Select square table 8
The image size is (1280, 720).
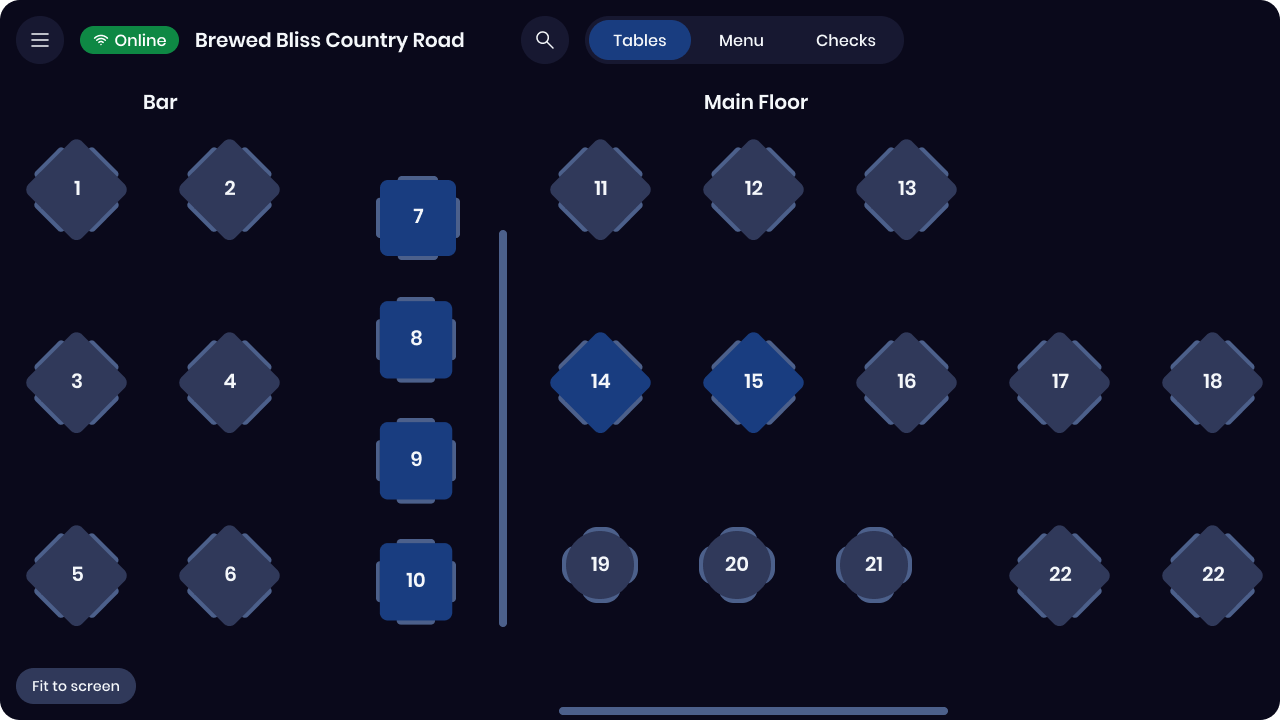pyautogui.click(x=416, y=338)
